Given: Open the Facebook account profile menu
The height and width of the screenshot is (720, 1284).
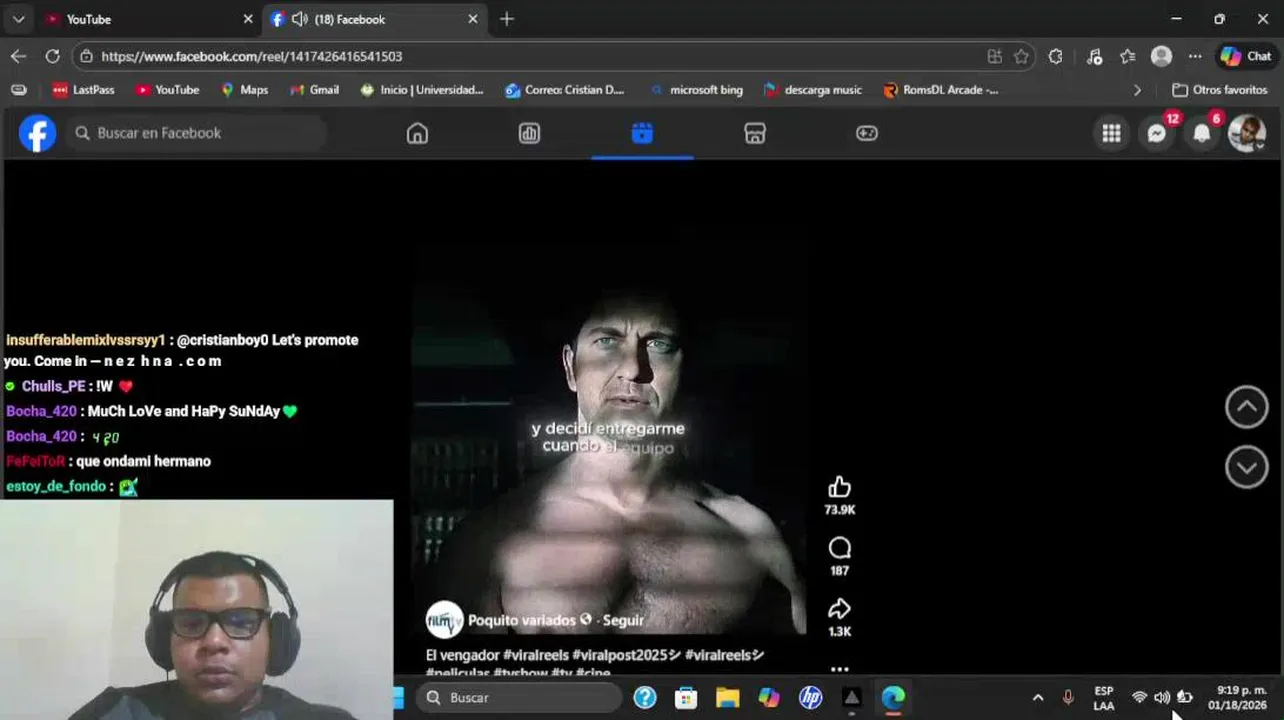Looking at the screenshot, I should pyautogui.click(x=1247, y=133).
